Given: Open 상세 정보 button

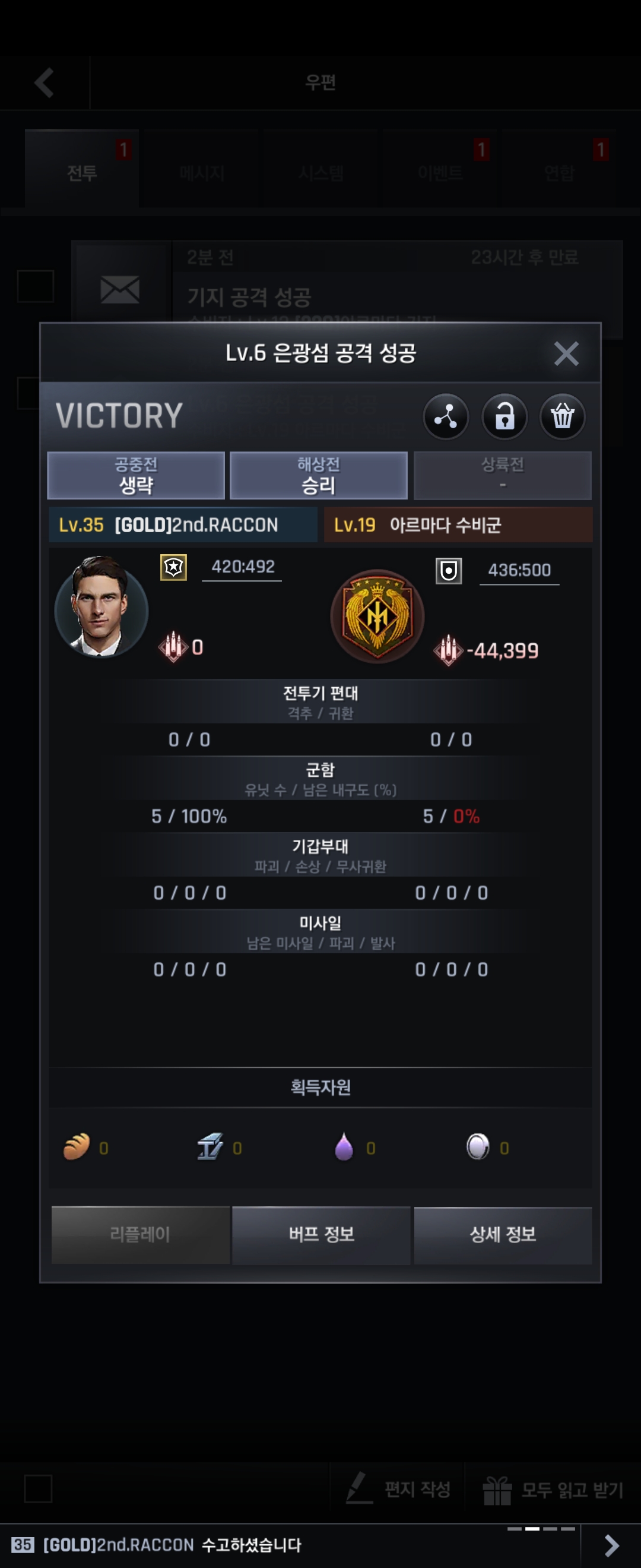Looking at the screenshot, I should [x=503, y=1234].
